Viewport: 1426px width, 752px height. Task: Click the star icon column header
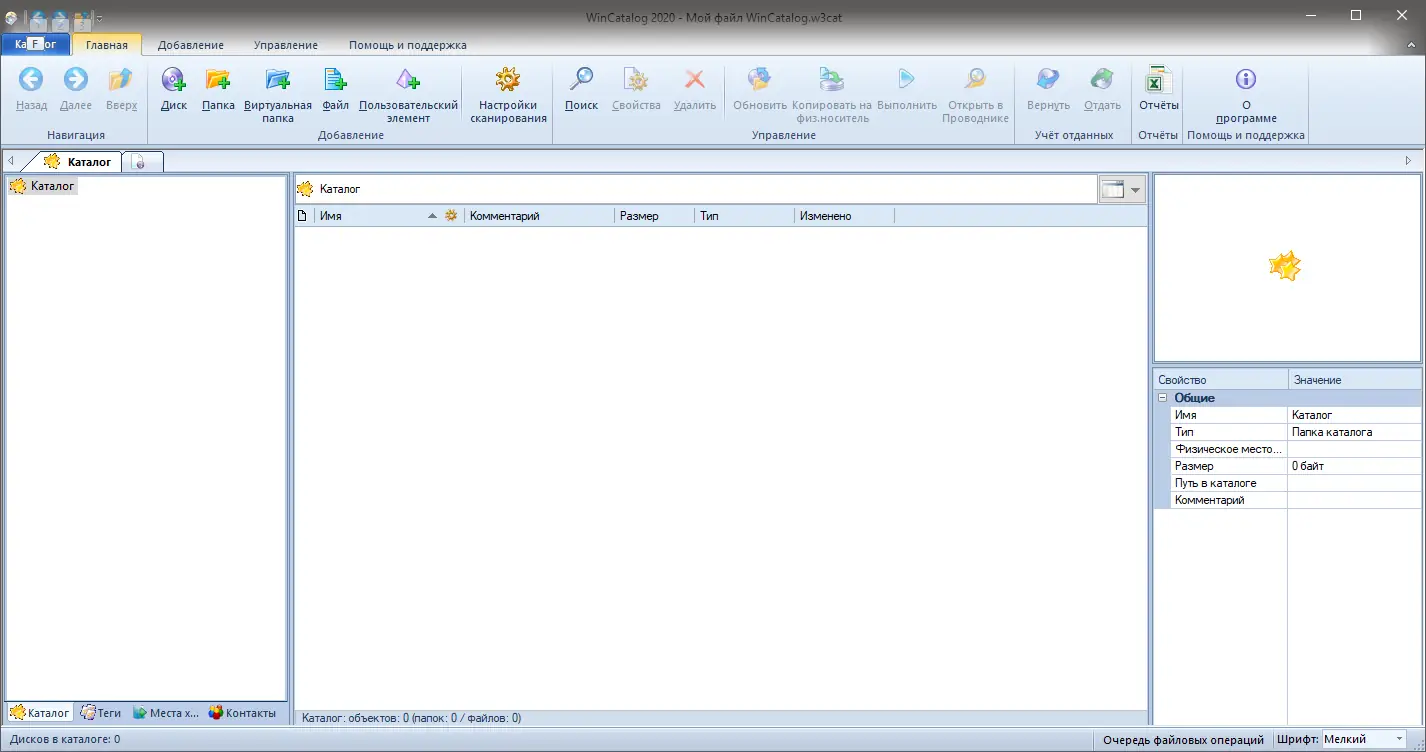click(x=451, y=216)
